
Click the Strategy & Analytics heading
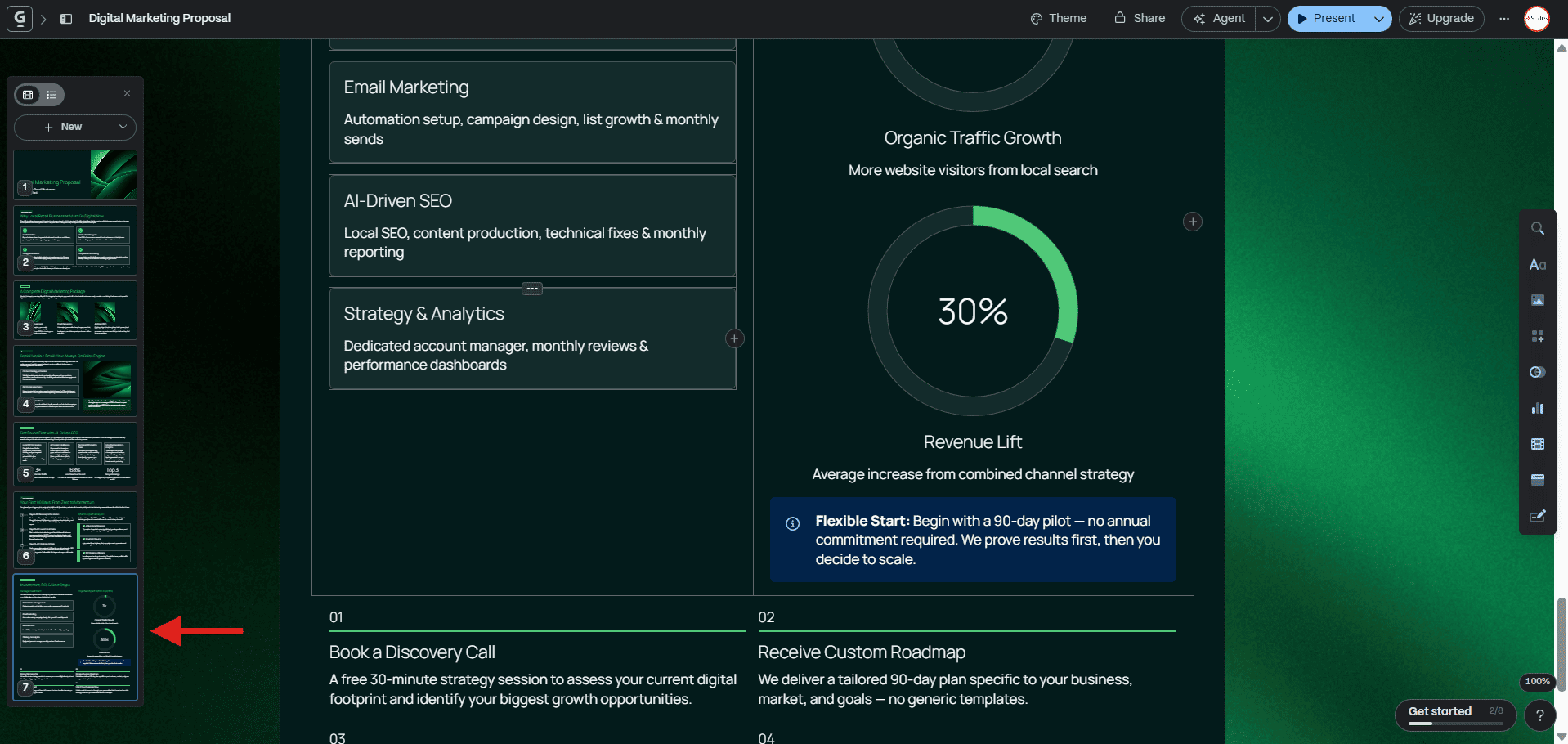pos(423,314)
